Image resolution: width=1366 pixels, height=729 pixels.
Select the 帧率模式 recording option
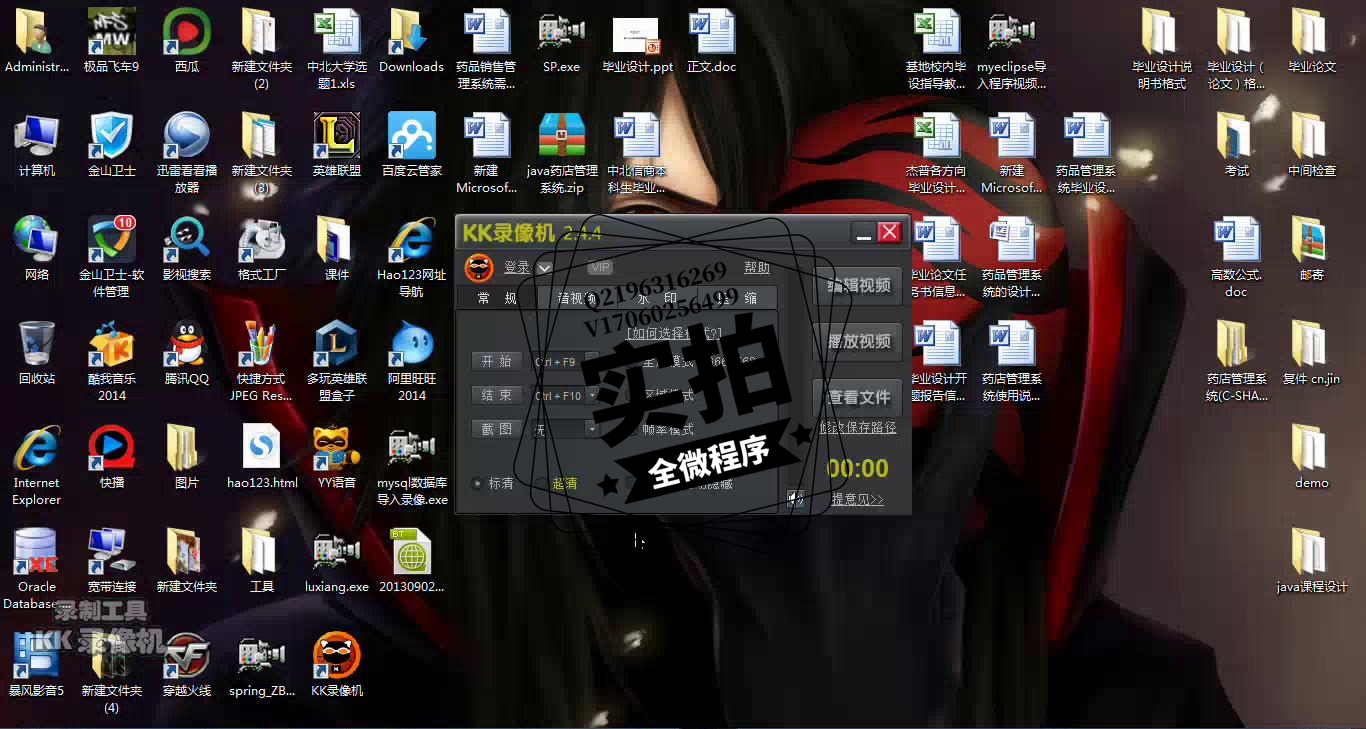click(660, 430)
